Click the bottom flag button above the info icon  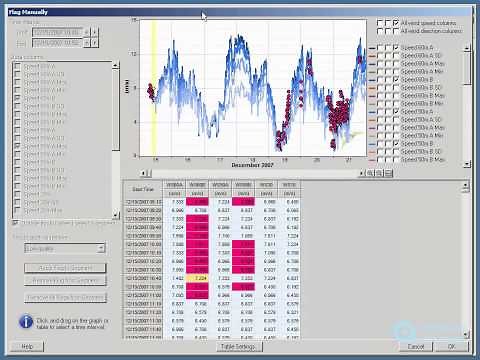pos(65,297)
